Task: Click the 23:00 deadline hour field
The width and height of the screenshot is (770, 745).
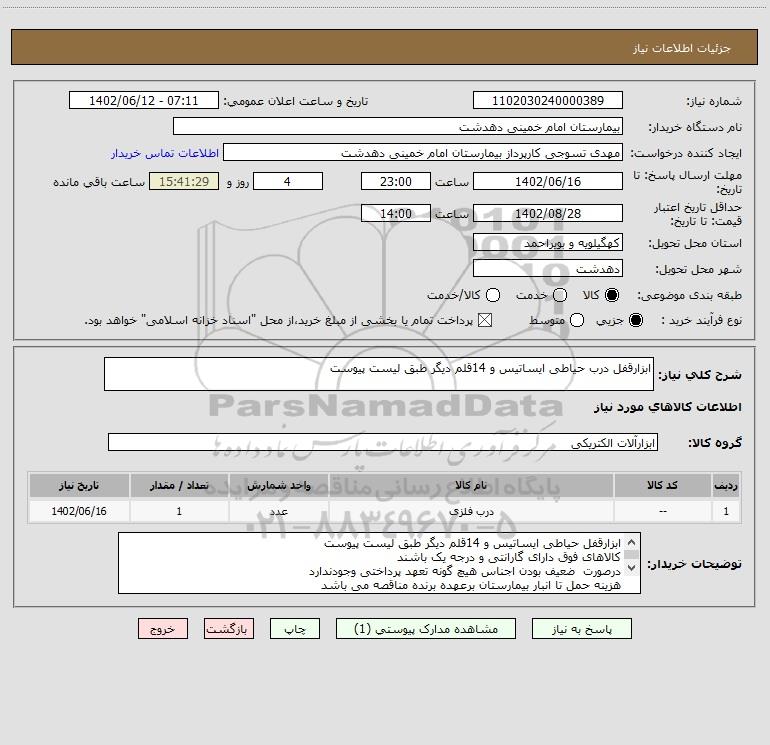Action: pyautogui.click(x=396, y=181)
